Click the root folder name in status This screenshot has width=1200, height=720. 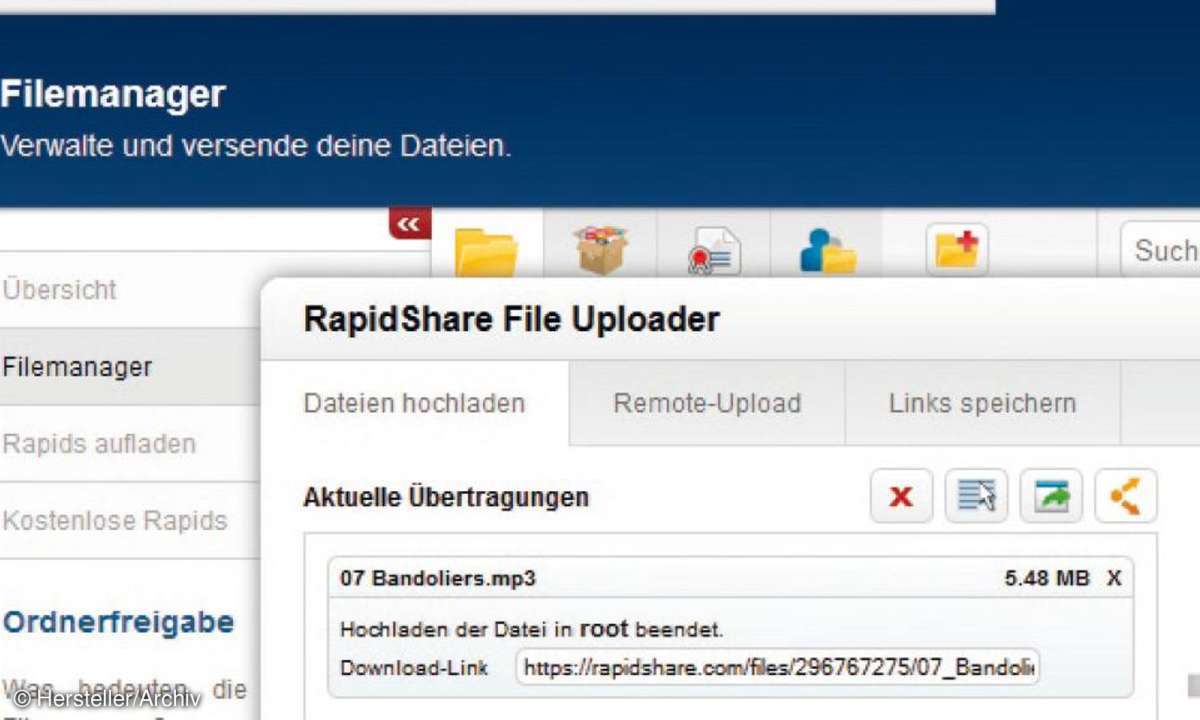[x=604, y=628]
